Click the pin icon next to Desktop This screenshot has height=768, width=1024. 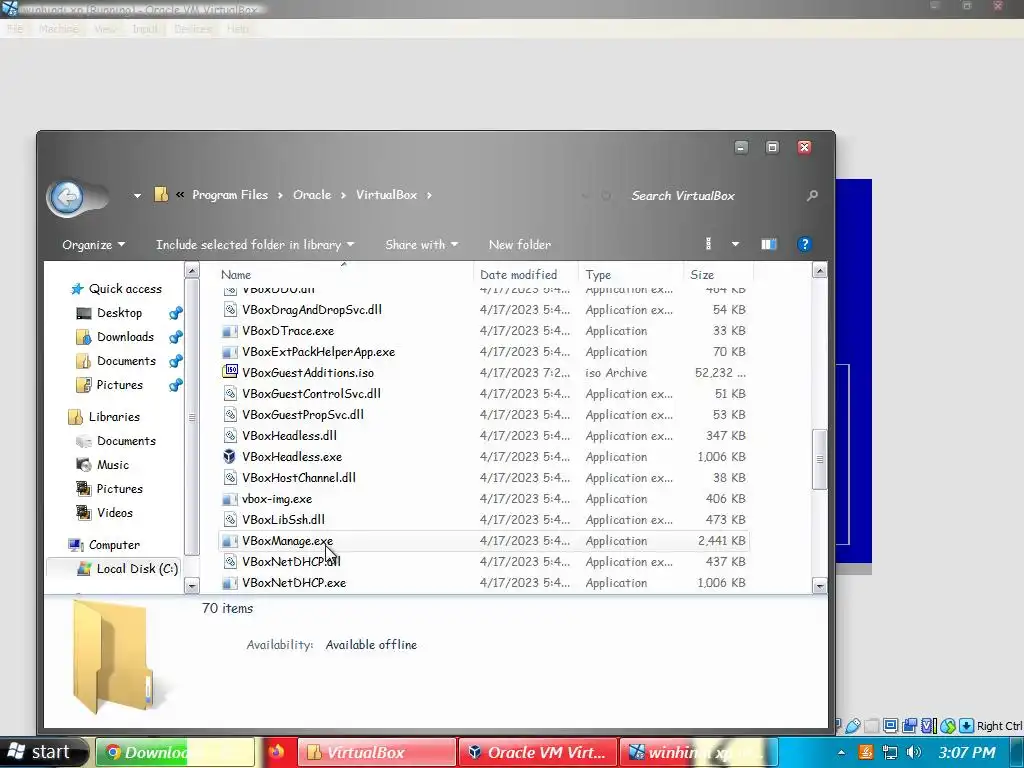pos(176,313)
